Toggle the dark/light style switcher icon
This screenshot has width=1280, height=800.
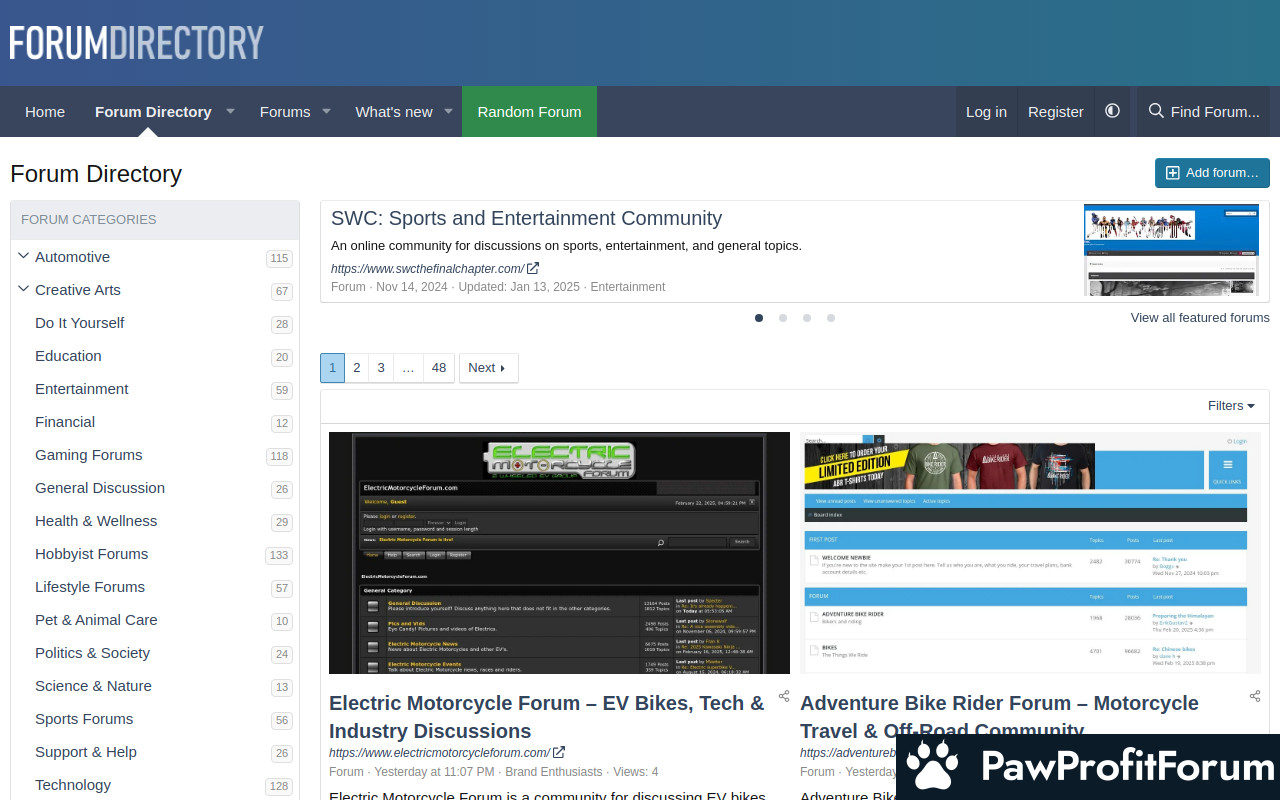(1112, 111)
